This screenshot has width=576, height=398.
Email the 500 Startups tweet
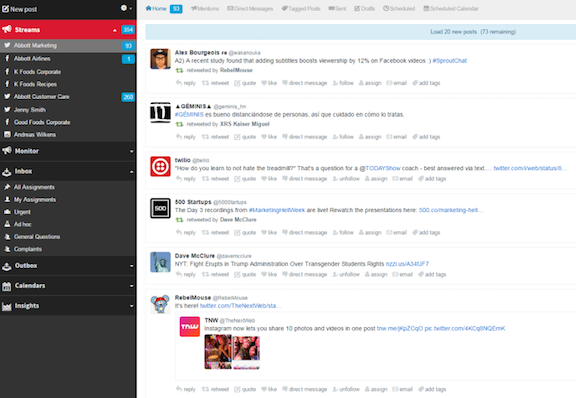pos(397,233)
